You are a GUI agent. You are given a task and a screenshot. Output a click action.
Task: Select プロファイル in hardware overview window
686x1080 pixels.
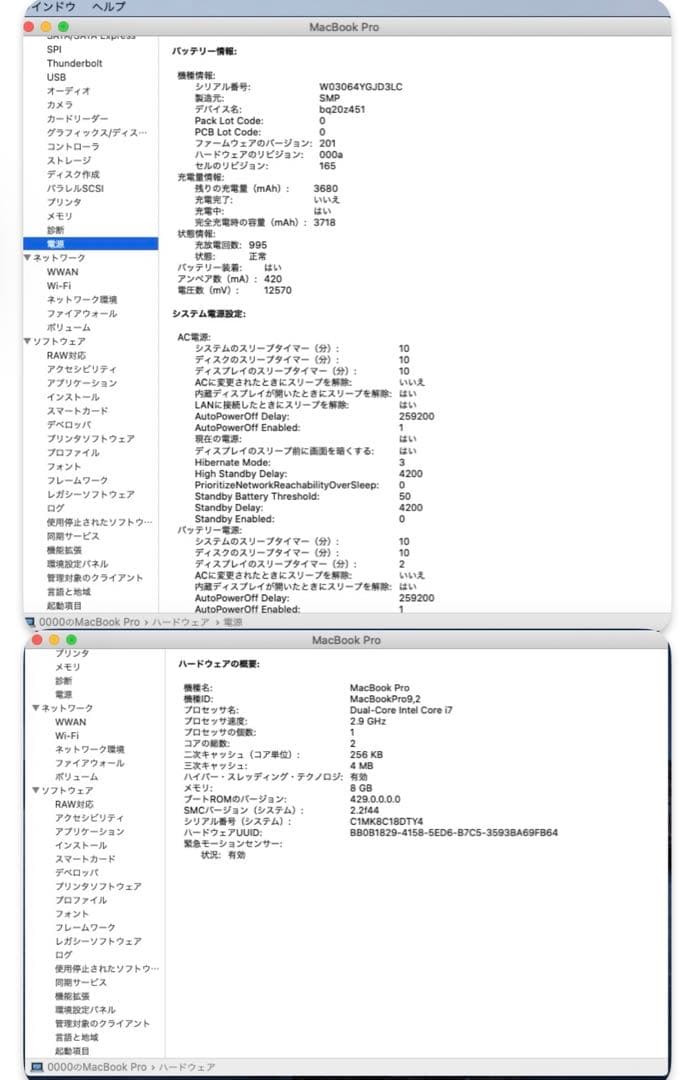[x=81, y=900]
